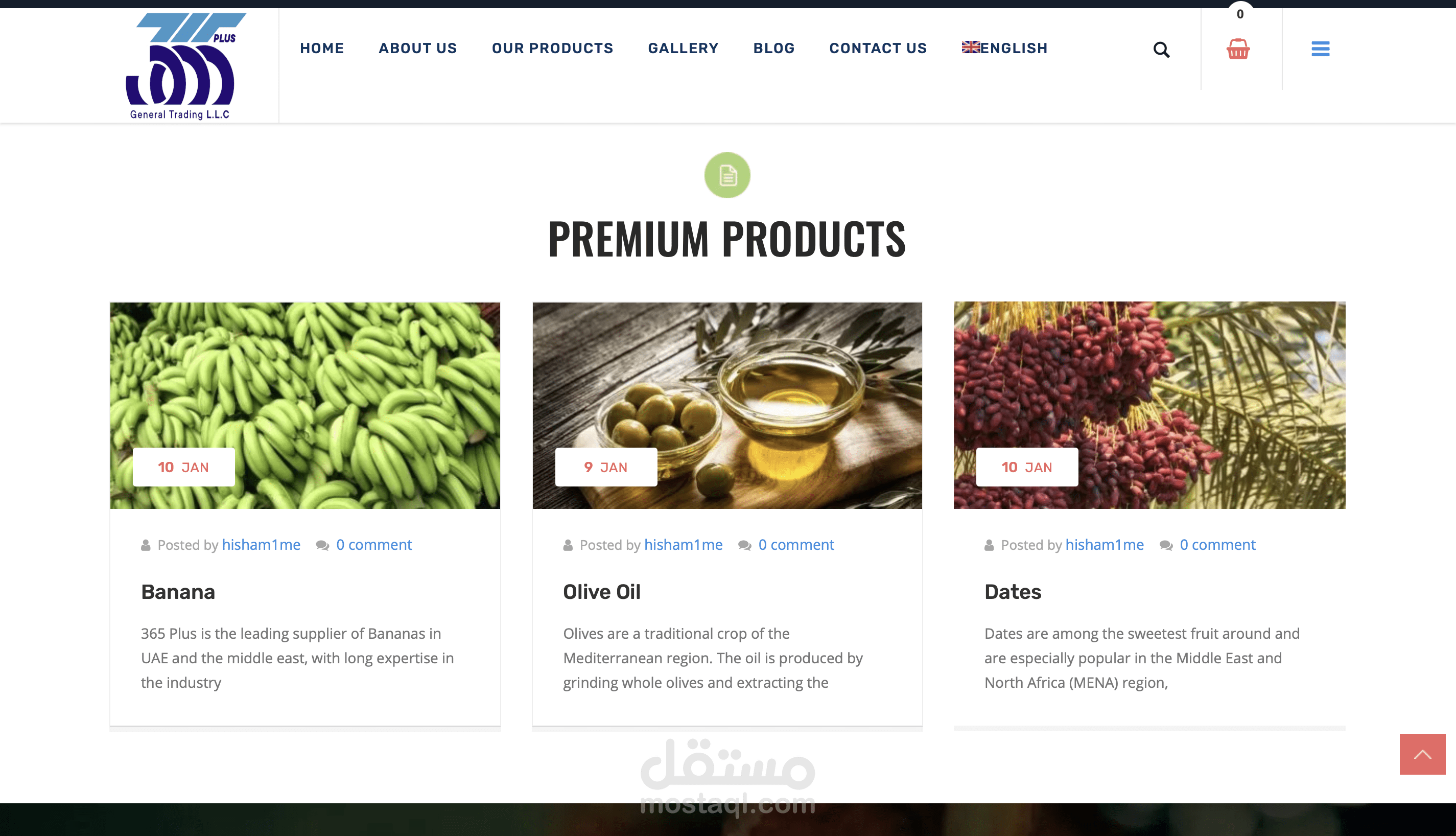Image resolution: width=1456 pixels, height=836 pixels.
Task: Click the green document icon above Premium Products
Action: click(x=727, y=175)
